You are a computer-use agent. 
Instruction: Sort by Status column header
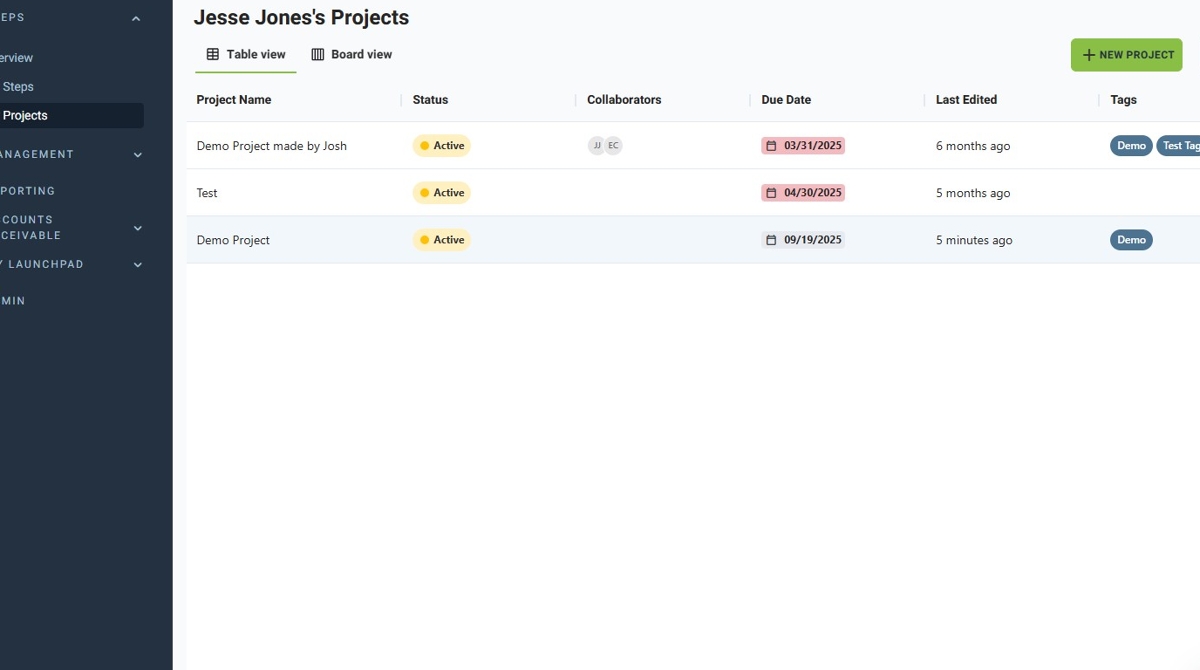(x=431, y=100)
